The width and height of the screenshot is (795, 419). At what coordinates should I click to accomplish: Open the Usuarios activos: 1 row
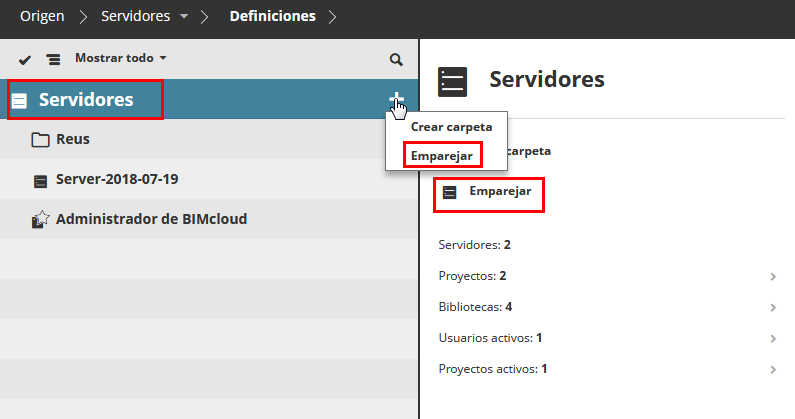pos(607,338)
